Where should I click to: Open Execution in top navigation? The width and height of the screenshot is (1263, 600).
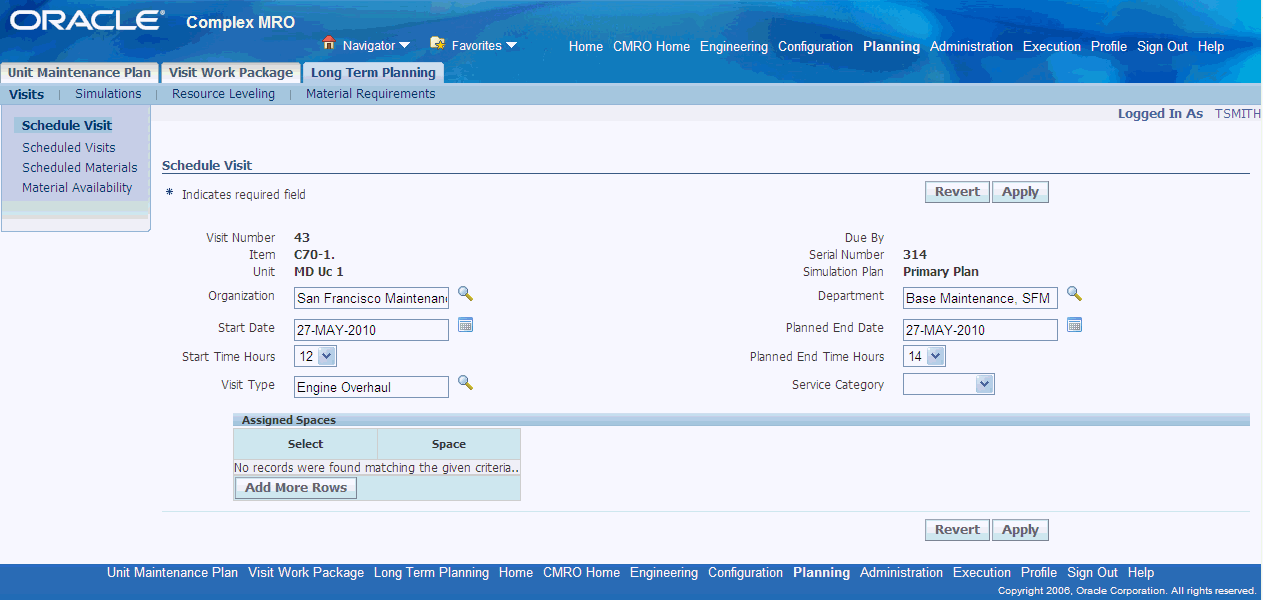point(1052,47)
